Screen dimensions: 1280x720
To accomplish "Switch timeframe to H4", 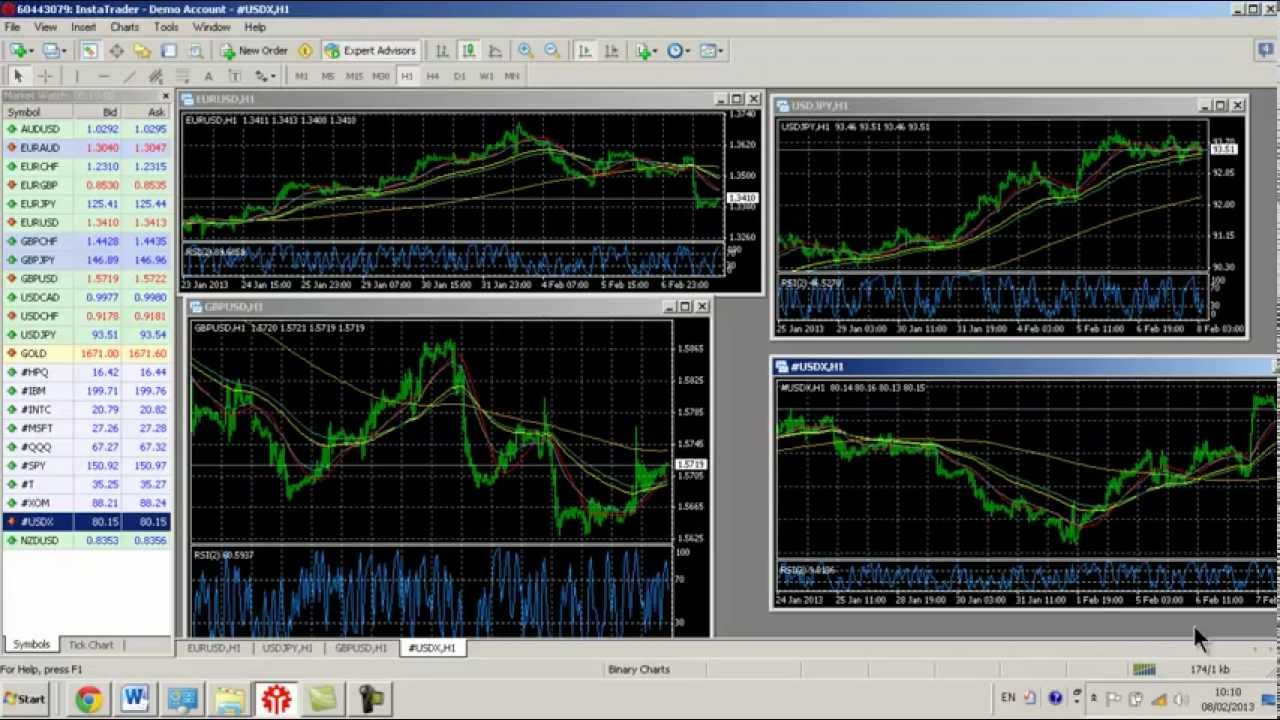I will 433,76.
